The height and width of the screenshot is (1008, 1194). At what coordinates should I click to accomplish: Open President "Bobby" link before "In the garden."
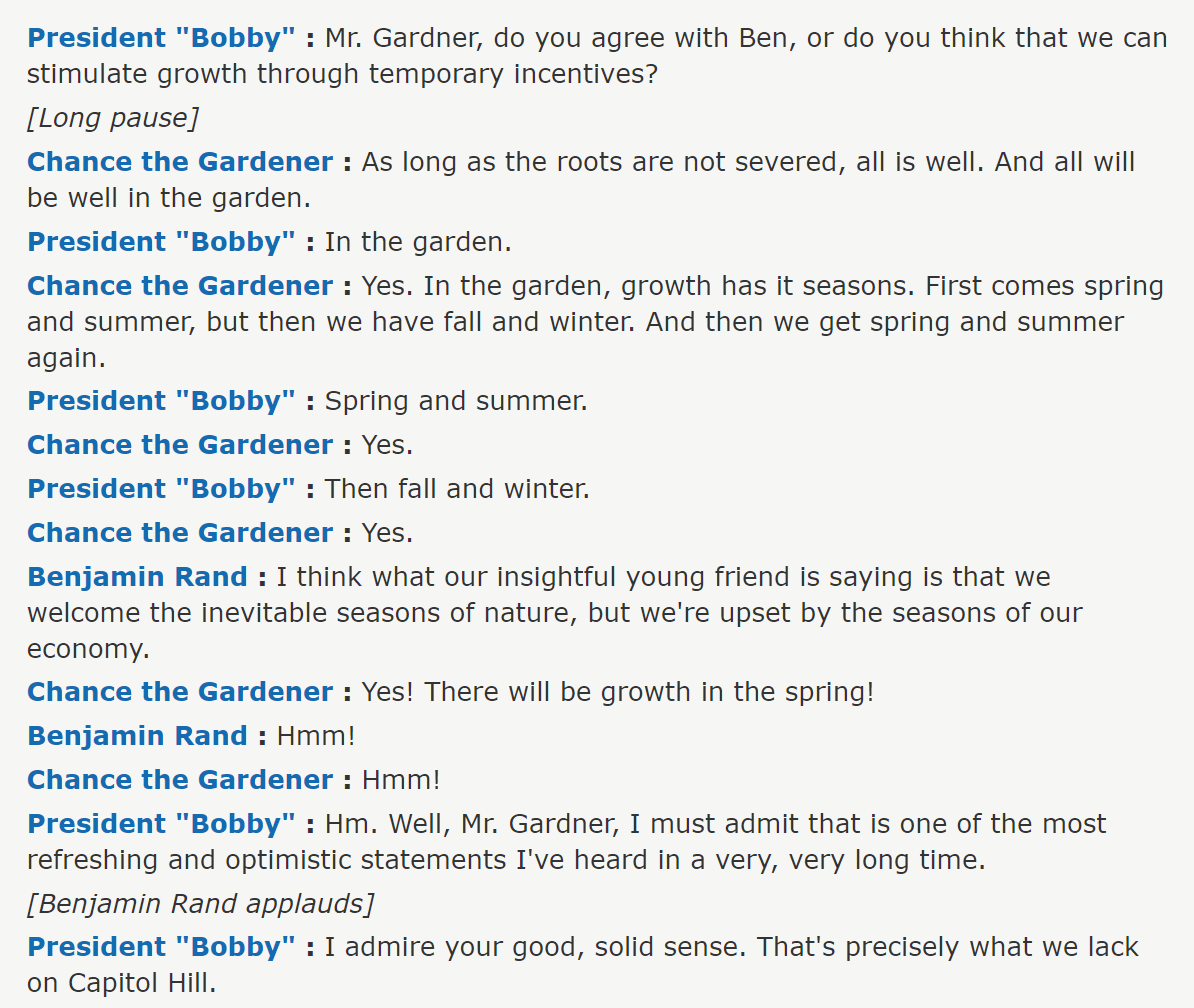click(x=161, y=241)
